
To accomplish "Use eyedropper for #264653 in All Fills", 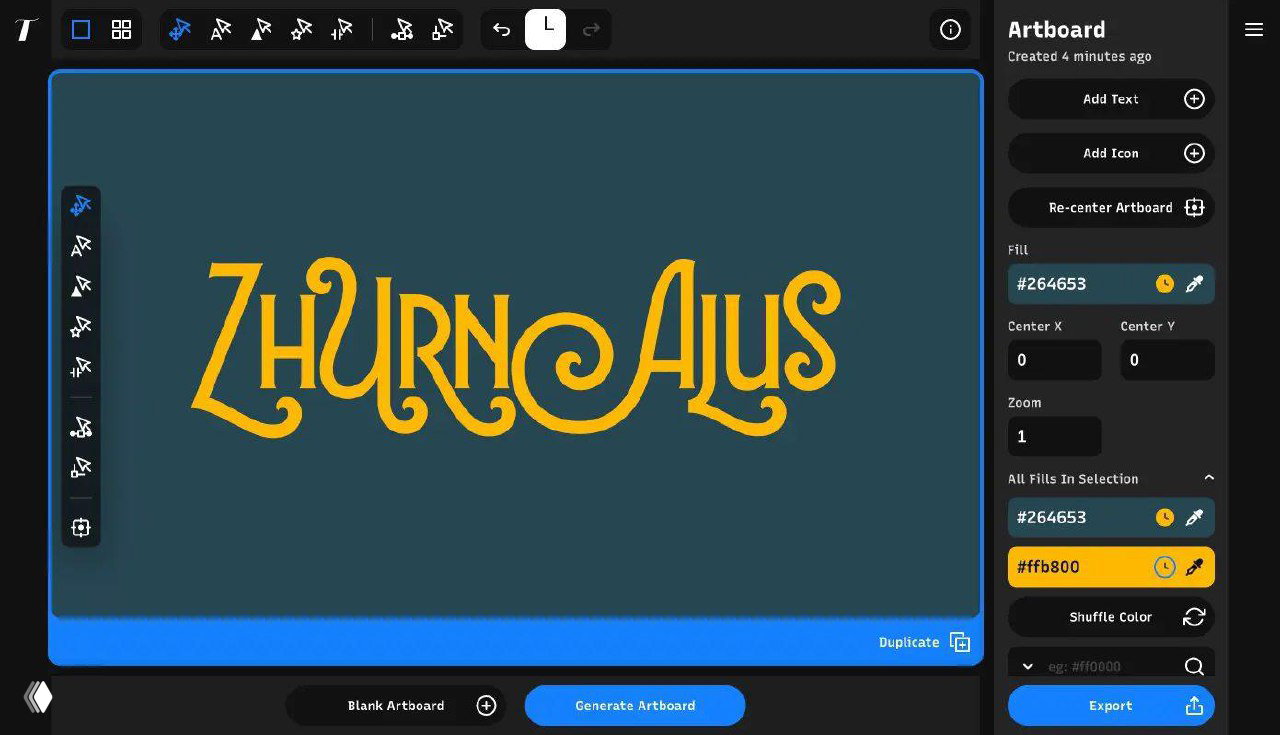I will click(x=1194, y=518).
